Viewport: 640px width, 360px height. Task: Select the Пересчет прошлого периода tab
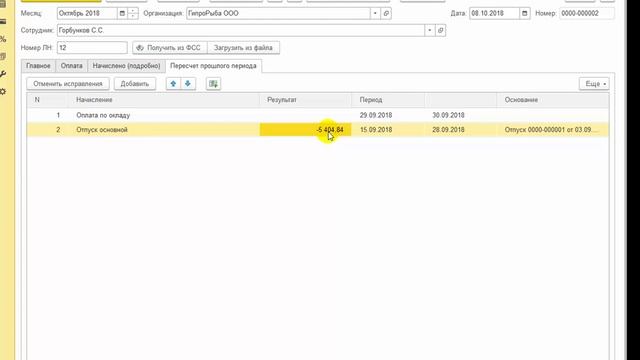(213, 66)
